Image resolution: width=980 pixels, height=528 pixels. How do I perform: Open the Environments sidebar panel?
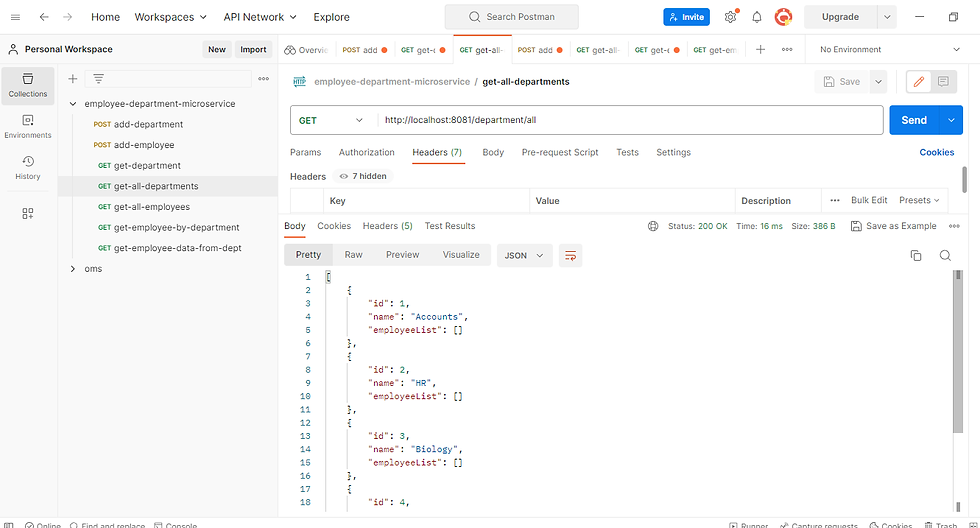click(x=28, y=126)
